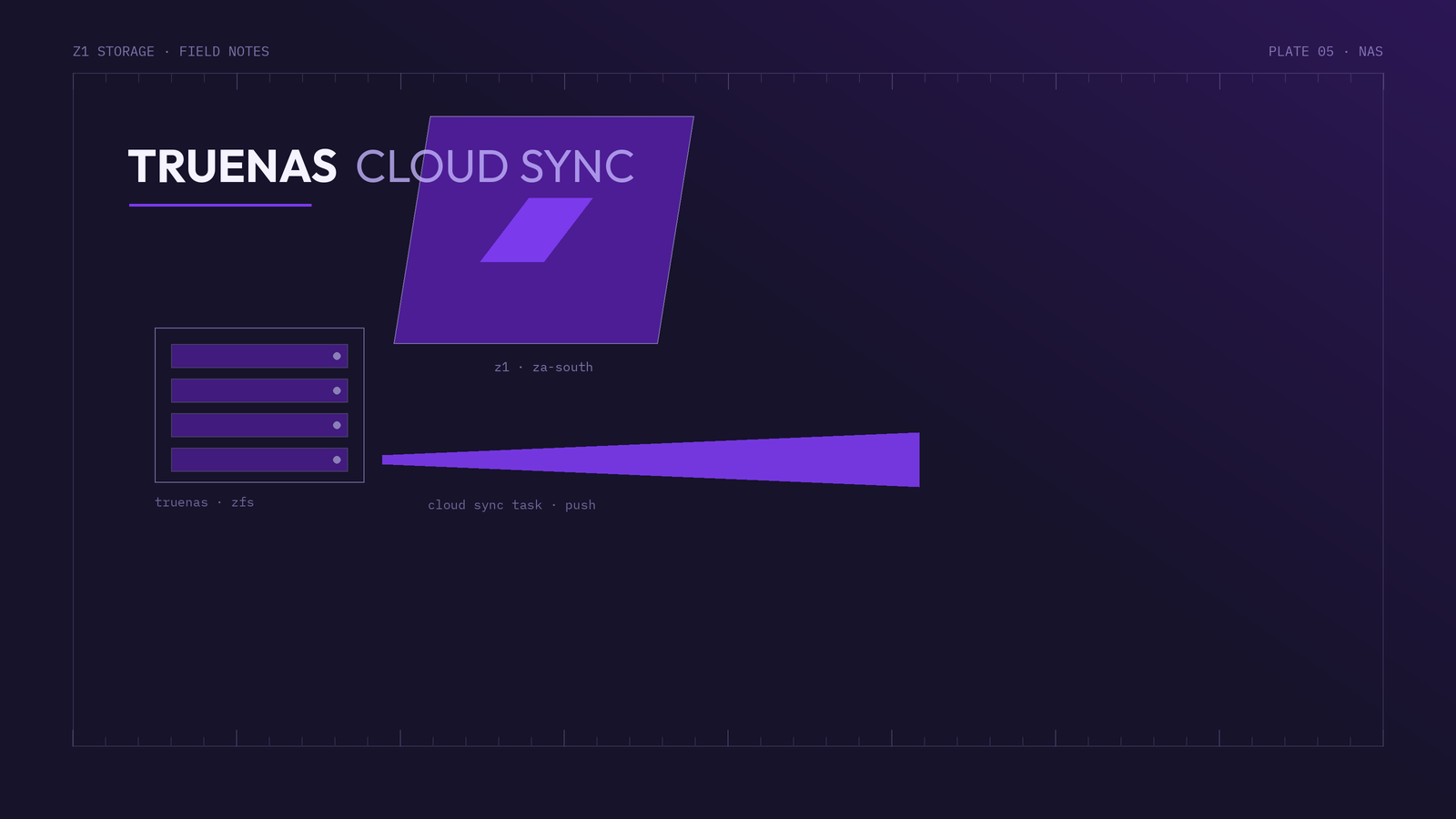This screenshot has height=819, width=1456.
Task: Click the "TRUENAS" heading word
Action: (x=232, y=167)
